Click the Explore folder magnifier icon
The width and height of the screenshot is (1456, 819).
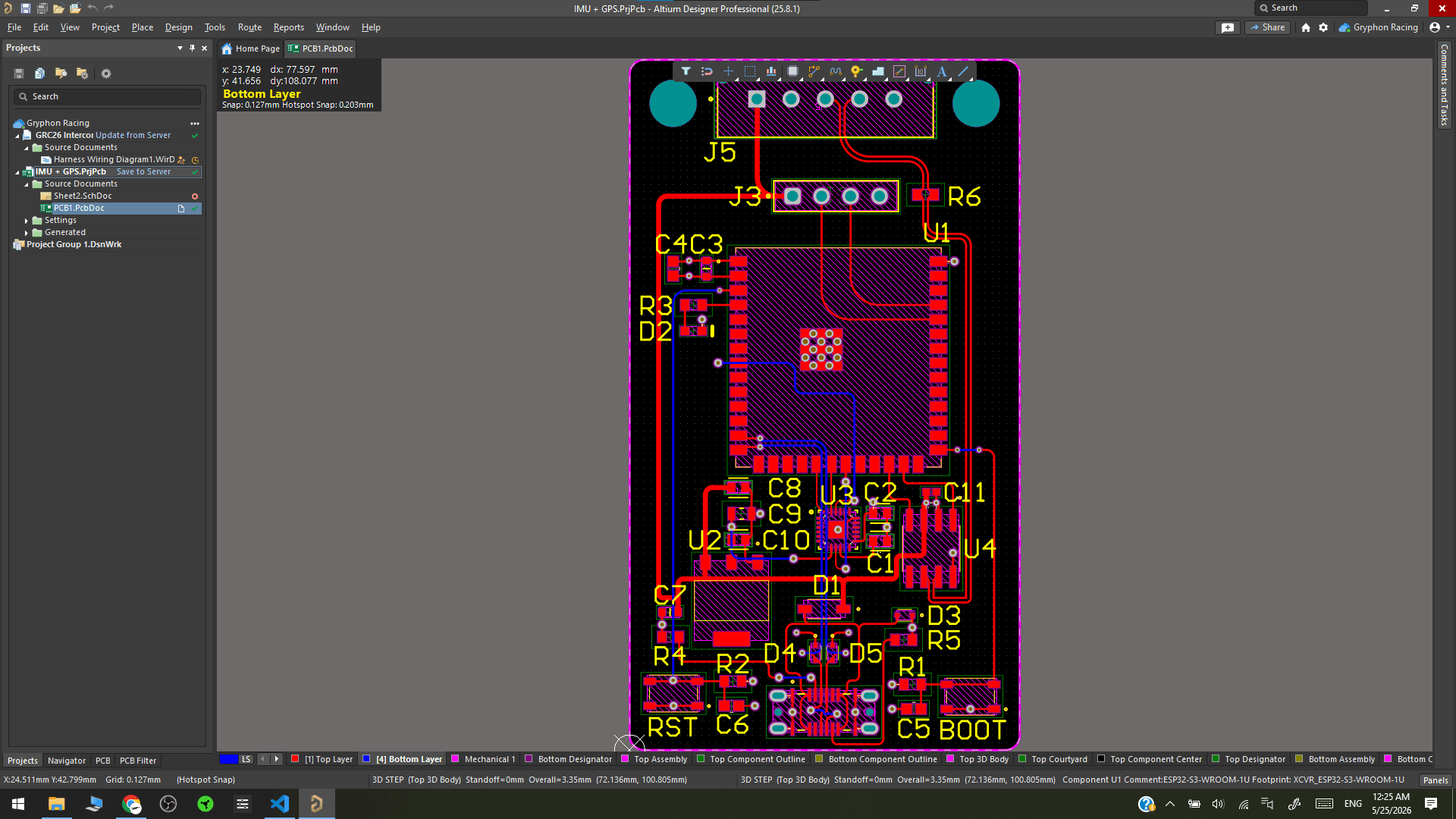pos(61,74)
